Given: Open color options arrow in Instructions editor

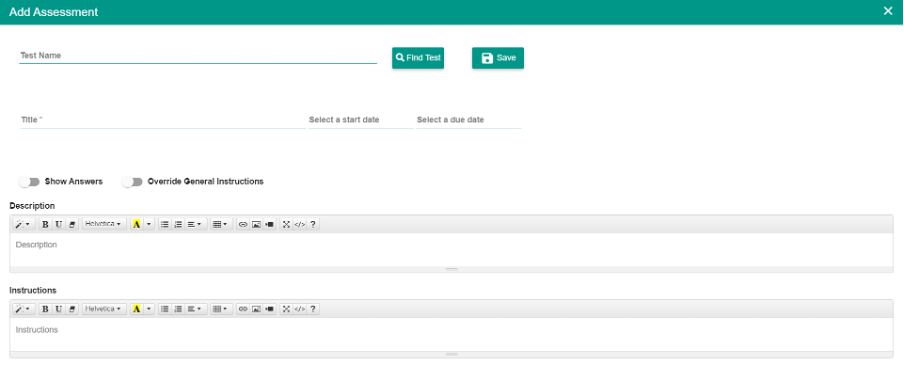Looking at the screenshot, I should coord(149,309).
